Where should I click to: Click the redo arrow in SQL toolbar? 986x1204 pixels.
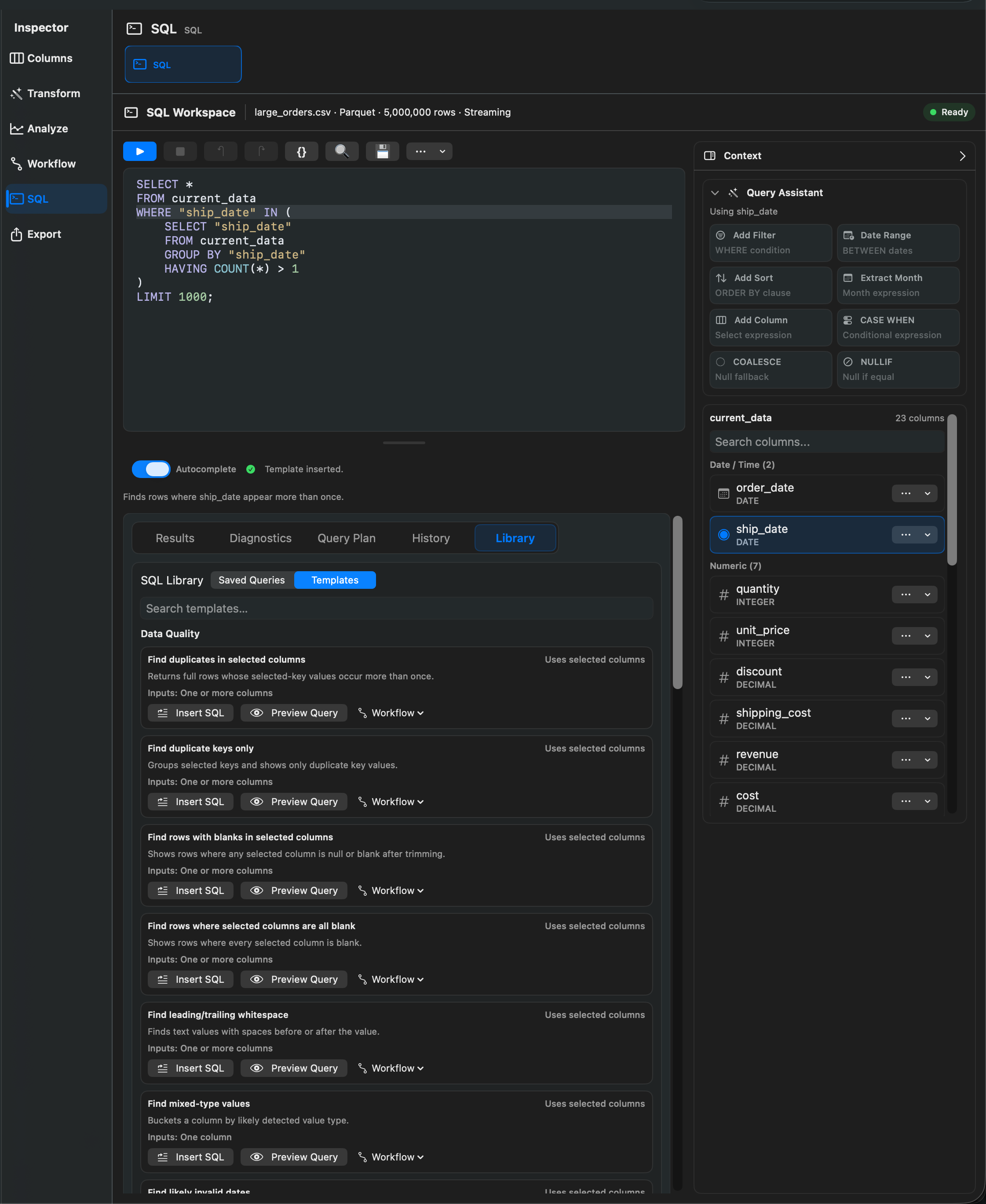coord(261,151)
